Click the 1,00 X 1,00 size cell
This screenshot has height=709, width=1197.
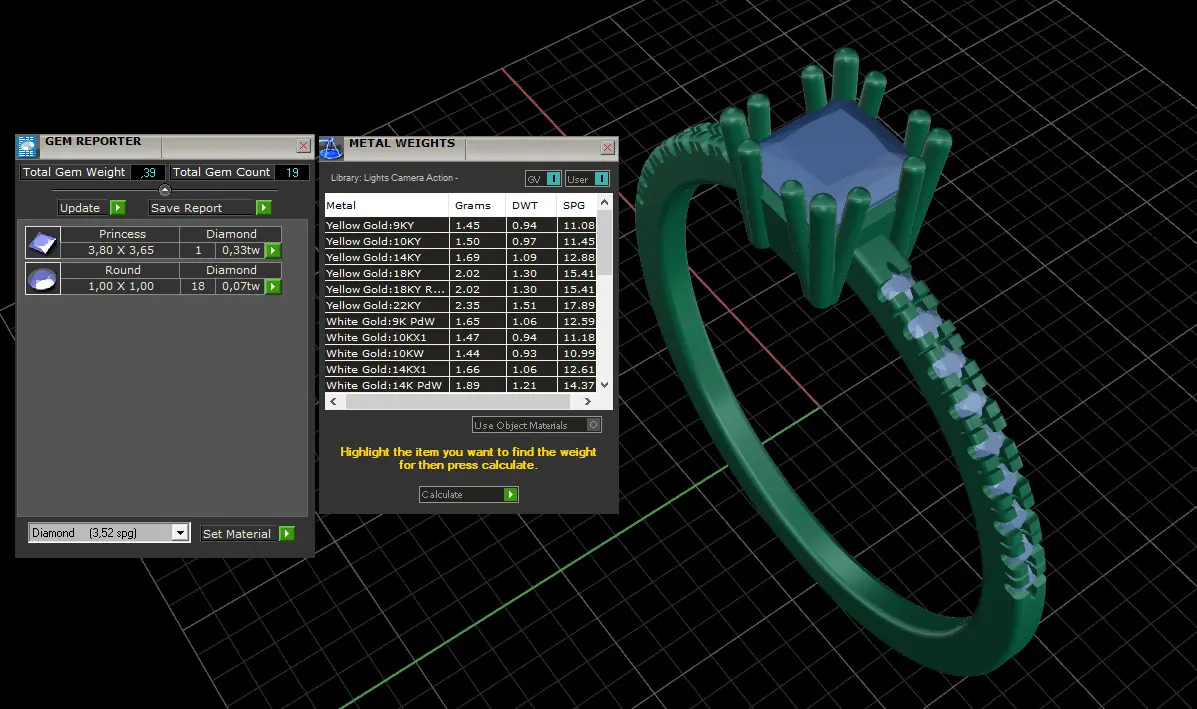point(121,286)
